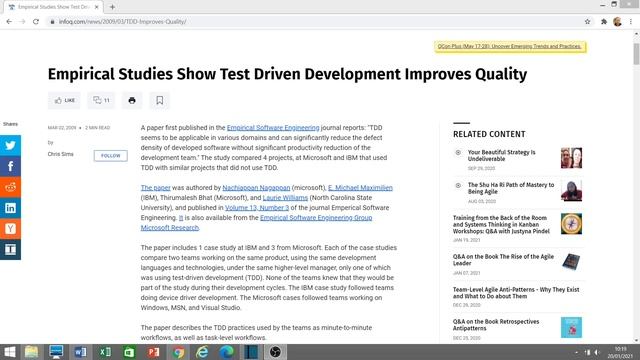
Task: Click the browser back arrow
Action: 9,22
